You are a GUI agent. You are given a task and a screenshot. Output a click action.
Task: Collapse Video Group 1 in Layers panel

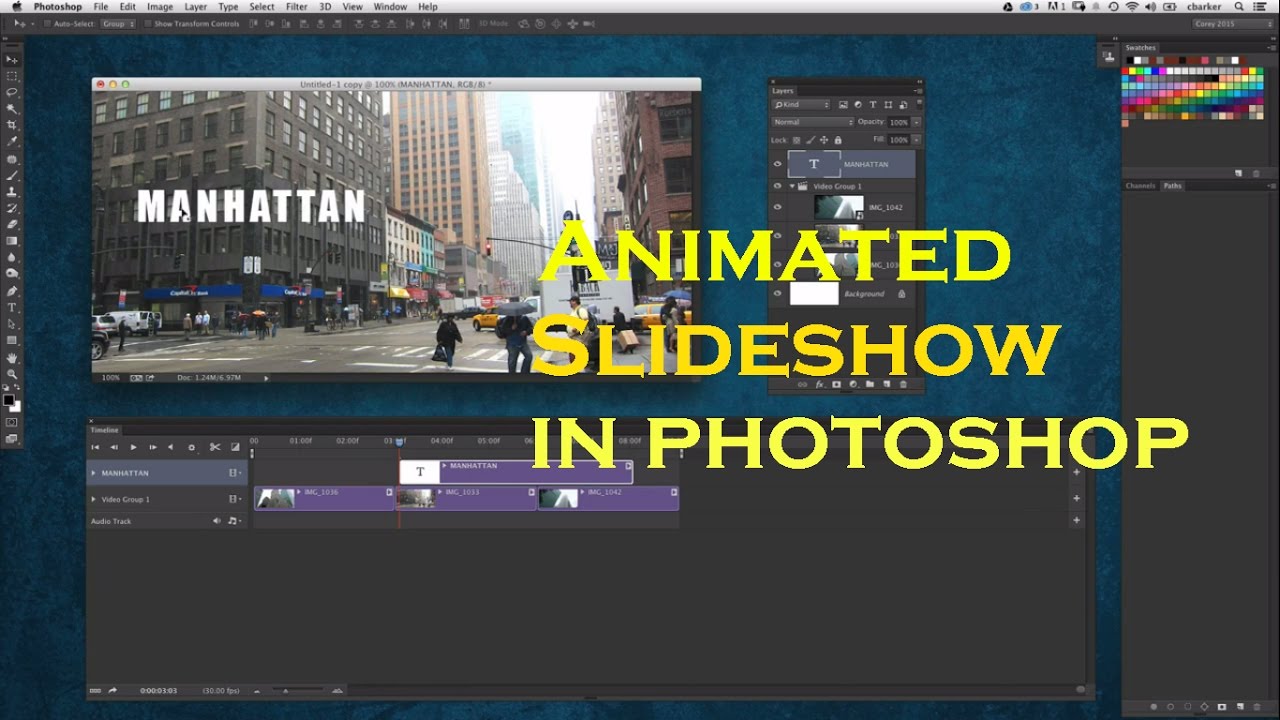(x=792, y=186)
